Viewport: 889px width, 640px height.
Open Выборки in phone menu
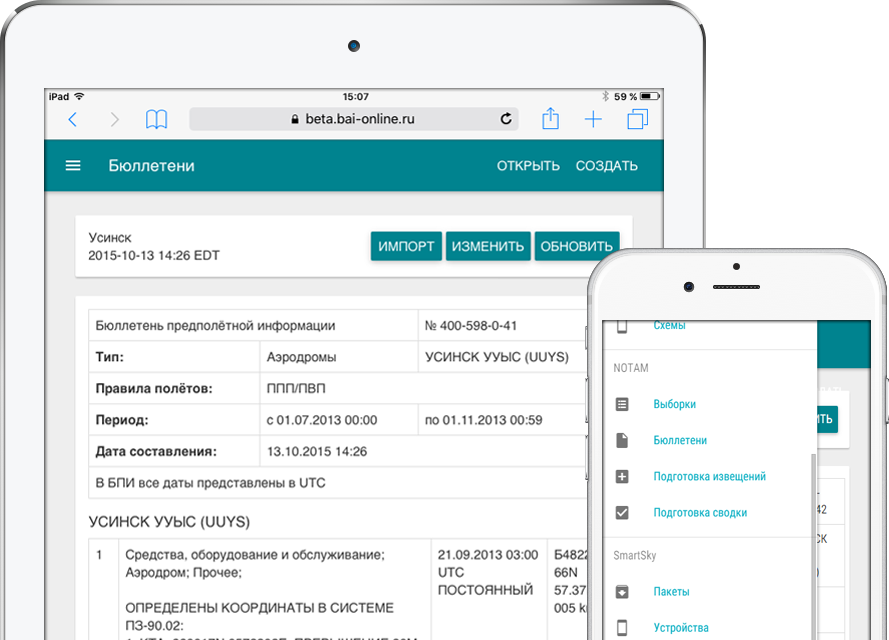point(674,404)
